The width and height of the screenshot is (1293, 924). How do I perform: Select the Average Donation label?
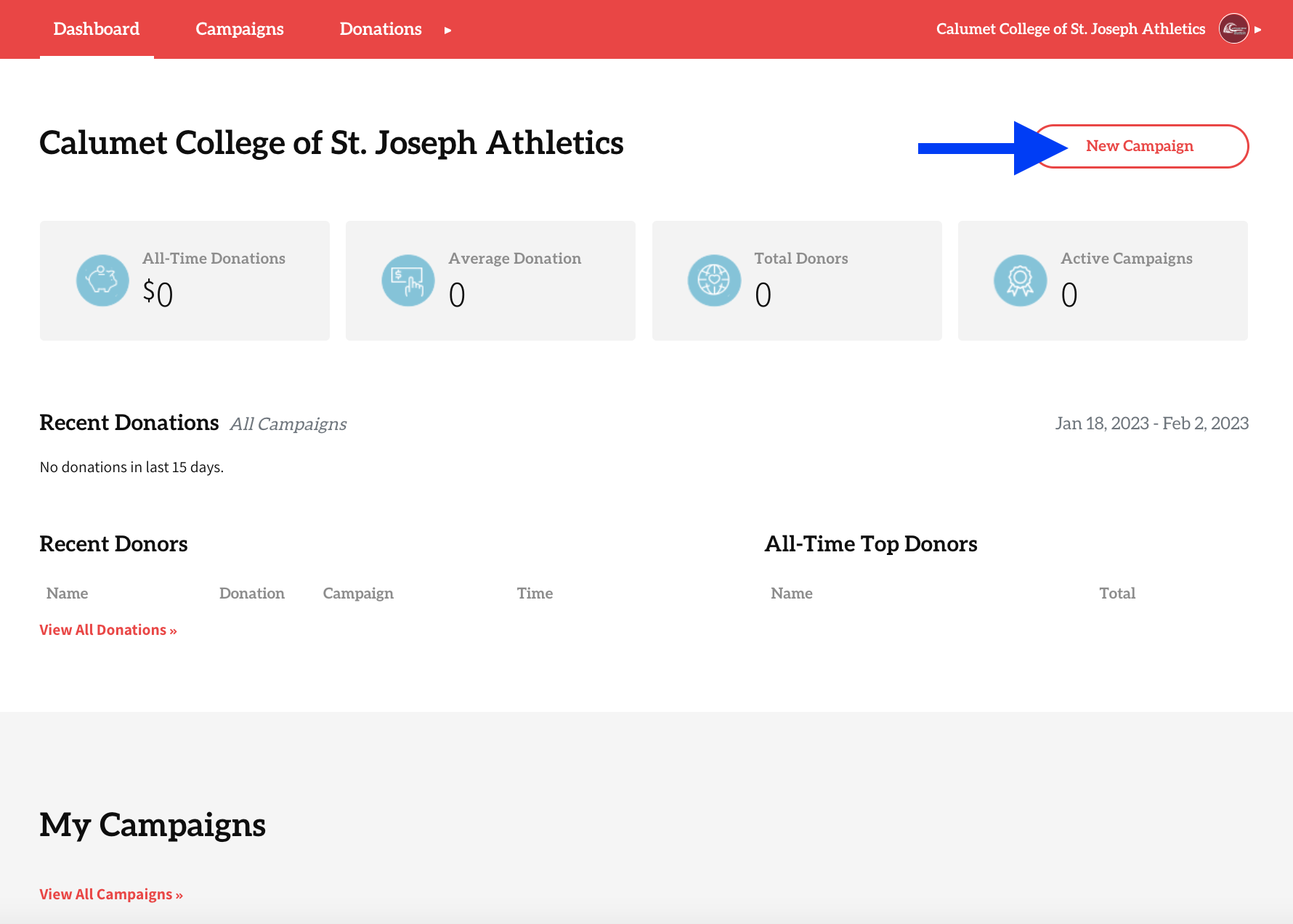coord(514,259)
